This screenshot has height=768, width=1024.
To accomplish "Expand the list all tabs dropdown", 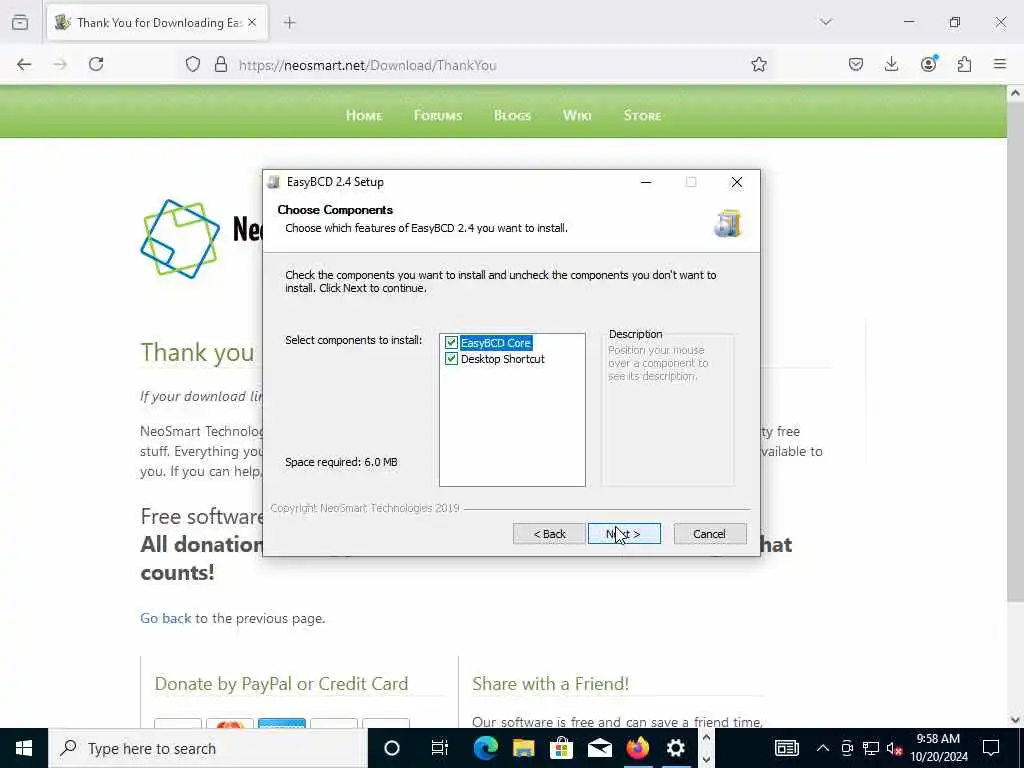I will [825, 22].
